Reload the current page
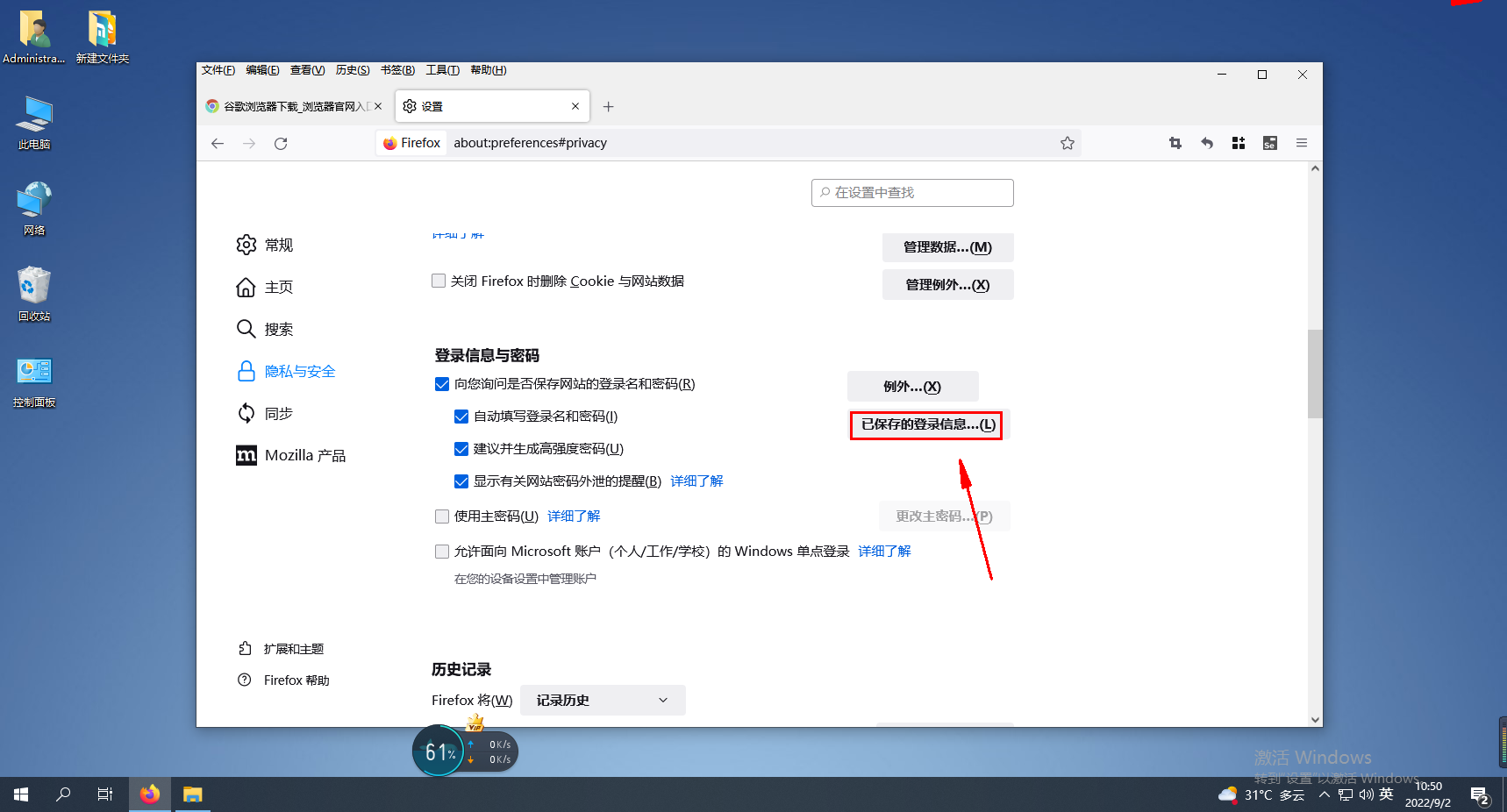Screen dimensions: 1507x812 (x=281, y=143)
